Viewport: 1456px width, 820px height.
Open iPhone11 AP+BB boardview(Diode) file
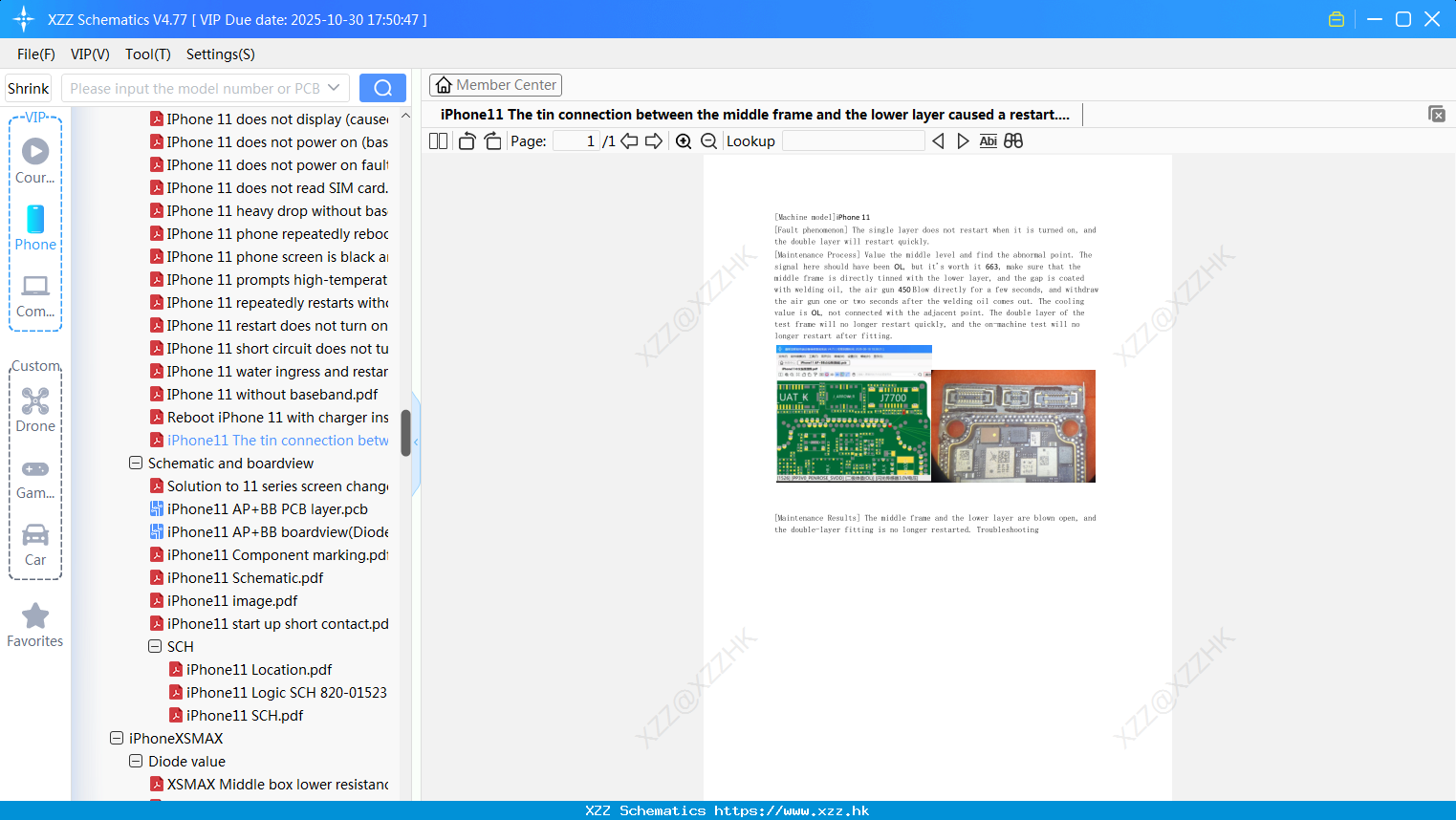coord(270,531)
